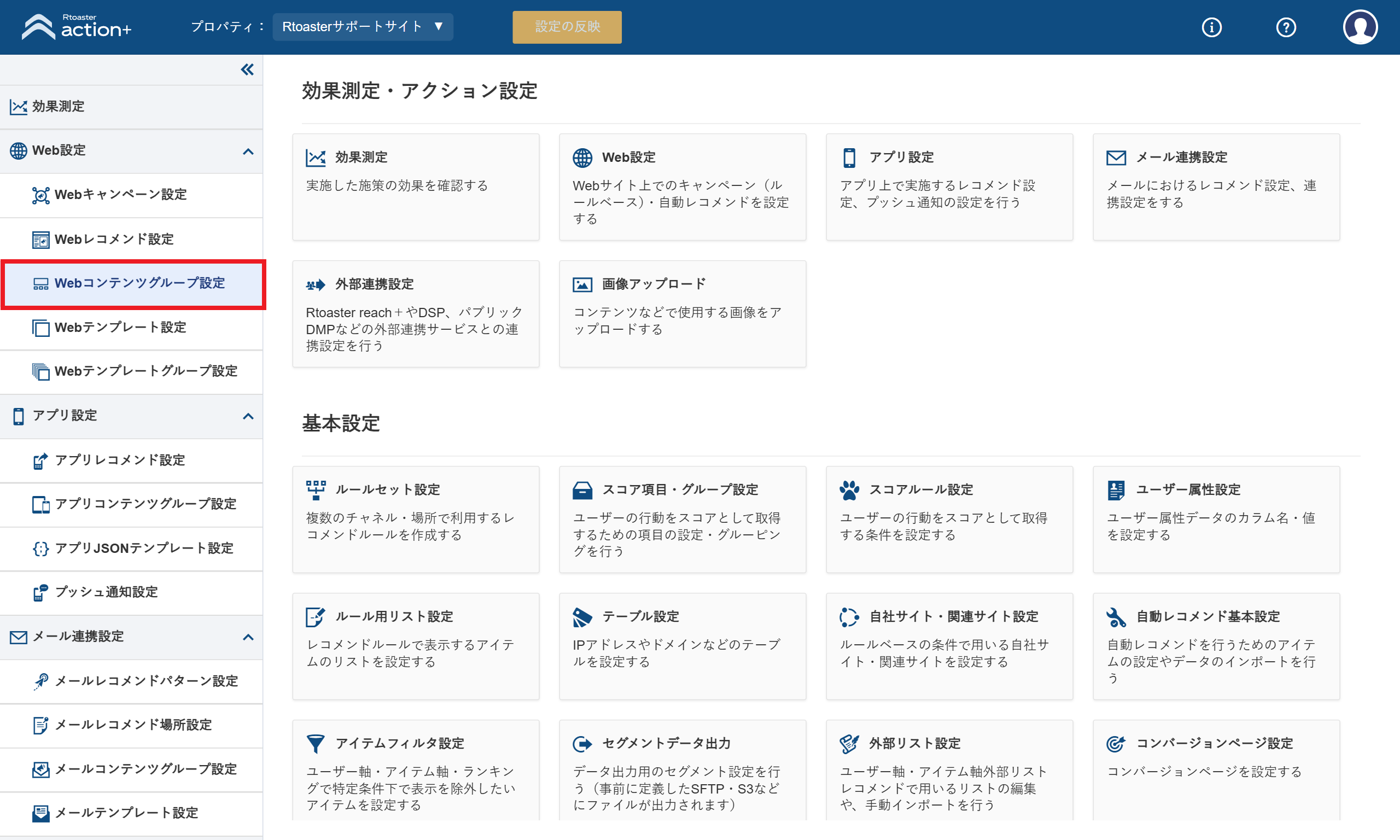Open Webキャンペーン設定 in the sidebar

[x=131, y=195]
